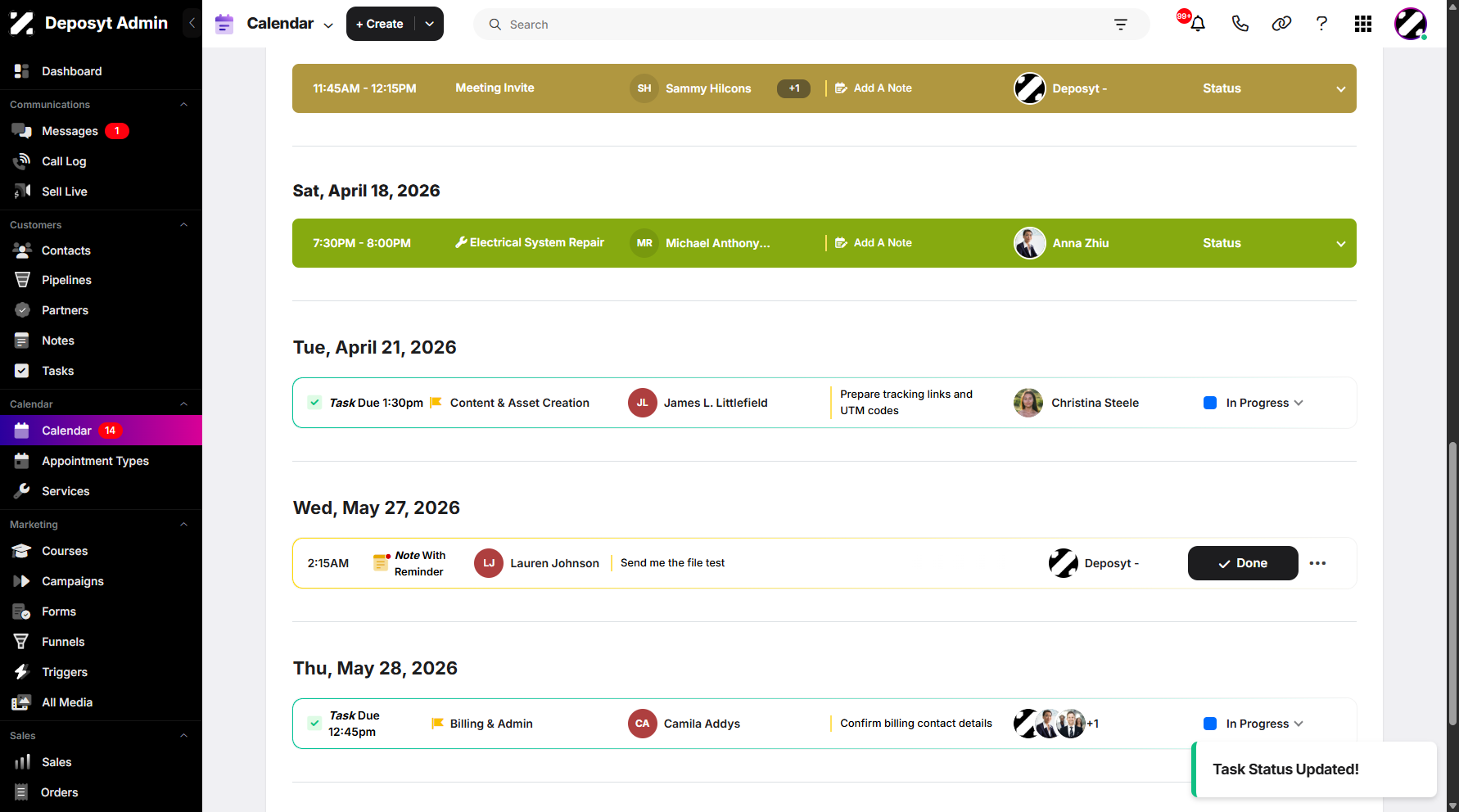Click the stacked assignee avatars on Camila Addys task
This screenshot has height=812, width=1459.
(1056, 724)
